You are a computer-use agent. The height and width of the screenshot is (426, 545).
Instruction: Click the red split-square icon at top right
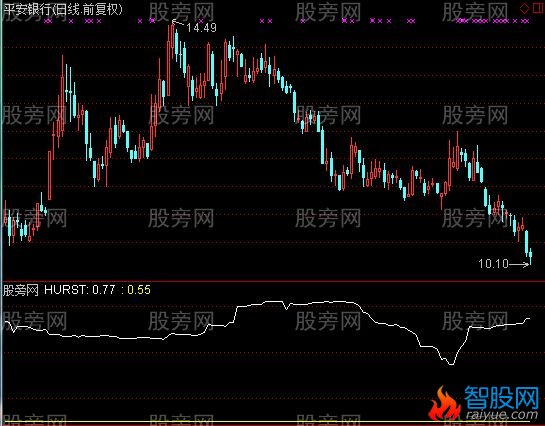[538, 8]
